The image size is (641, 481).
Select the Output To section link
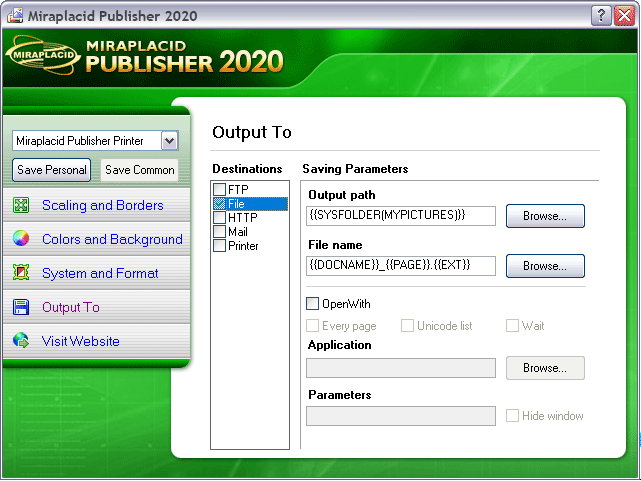click(71, 307)
